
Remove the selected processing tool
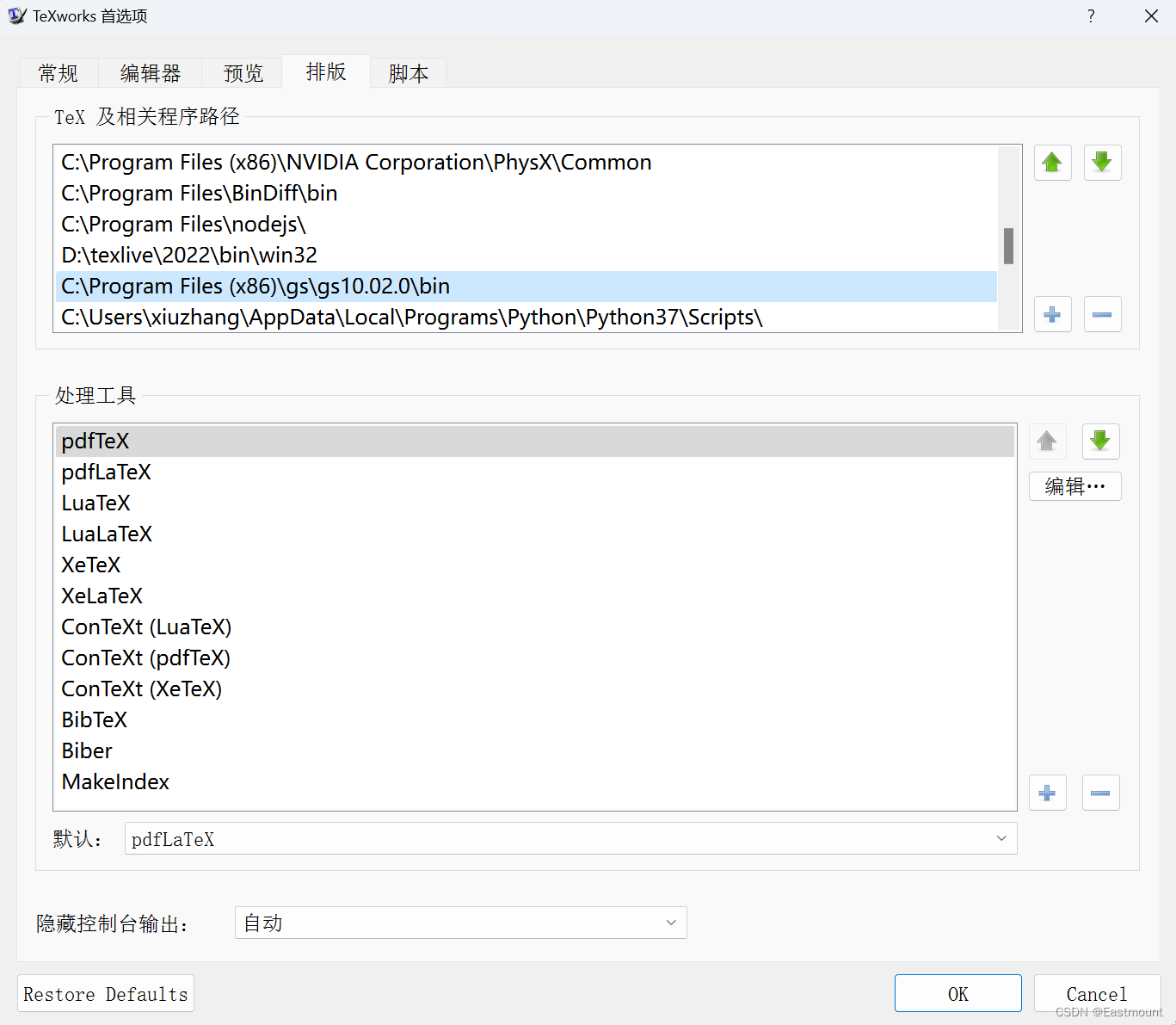pos(1100,793)
